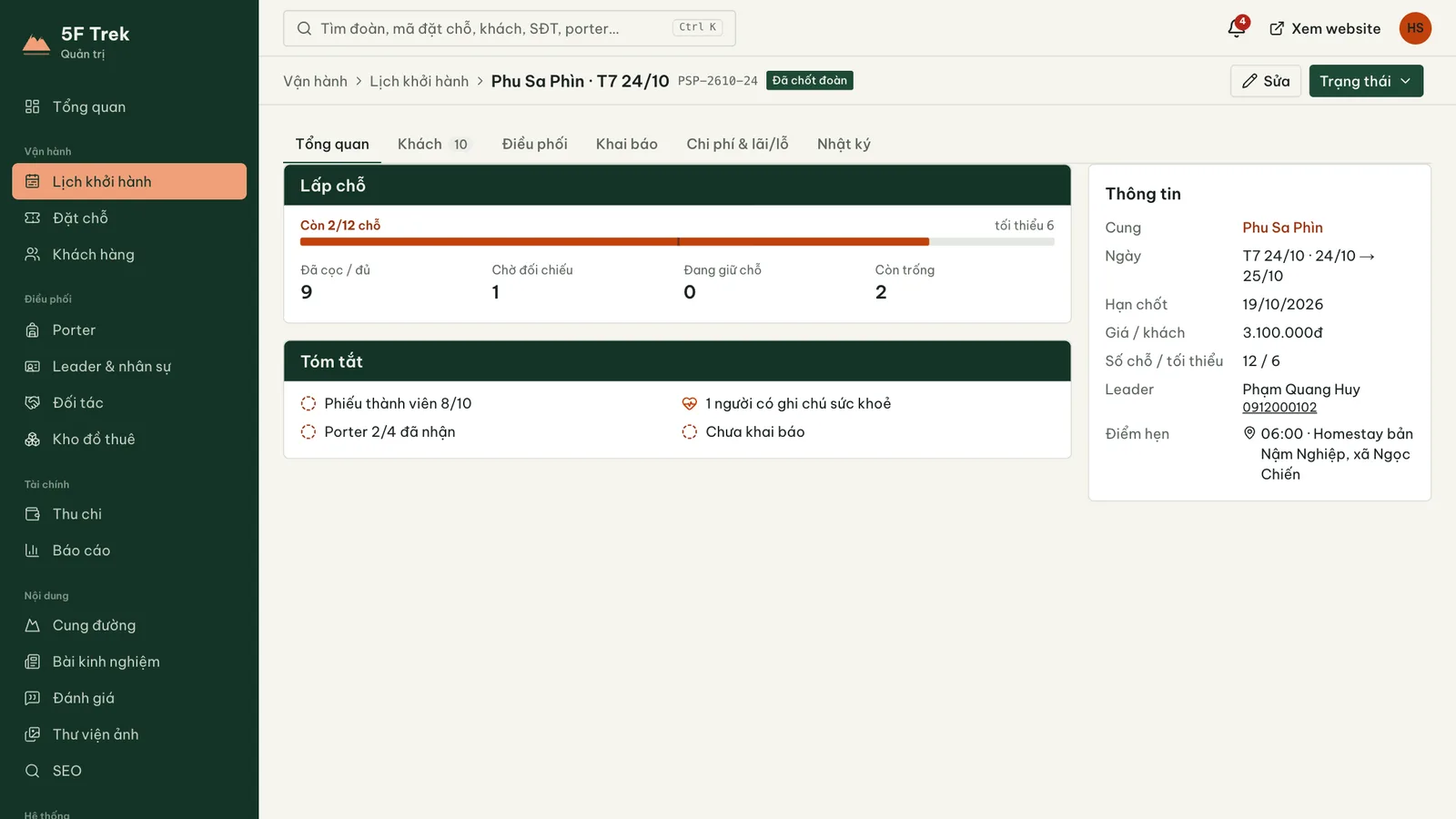Open the Nhật ký tab
This screenshot has height=819, width=1456.
point(844,144)
